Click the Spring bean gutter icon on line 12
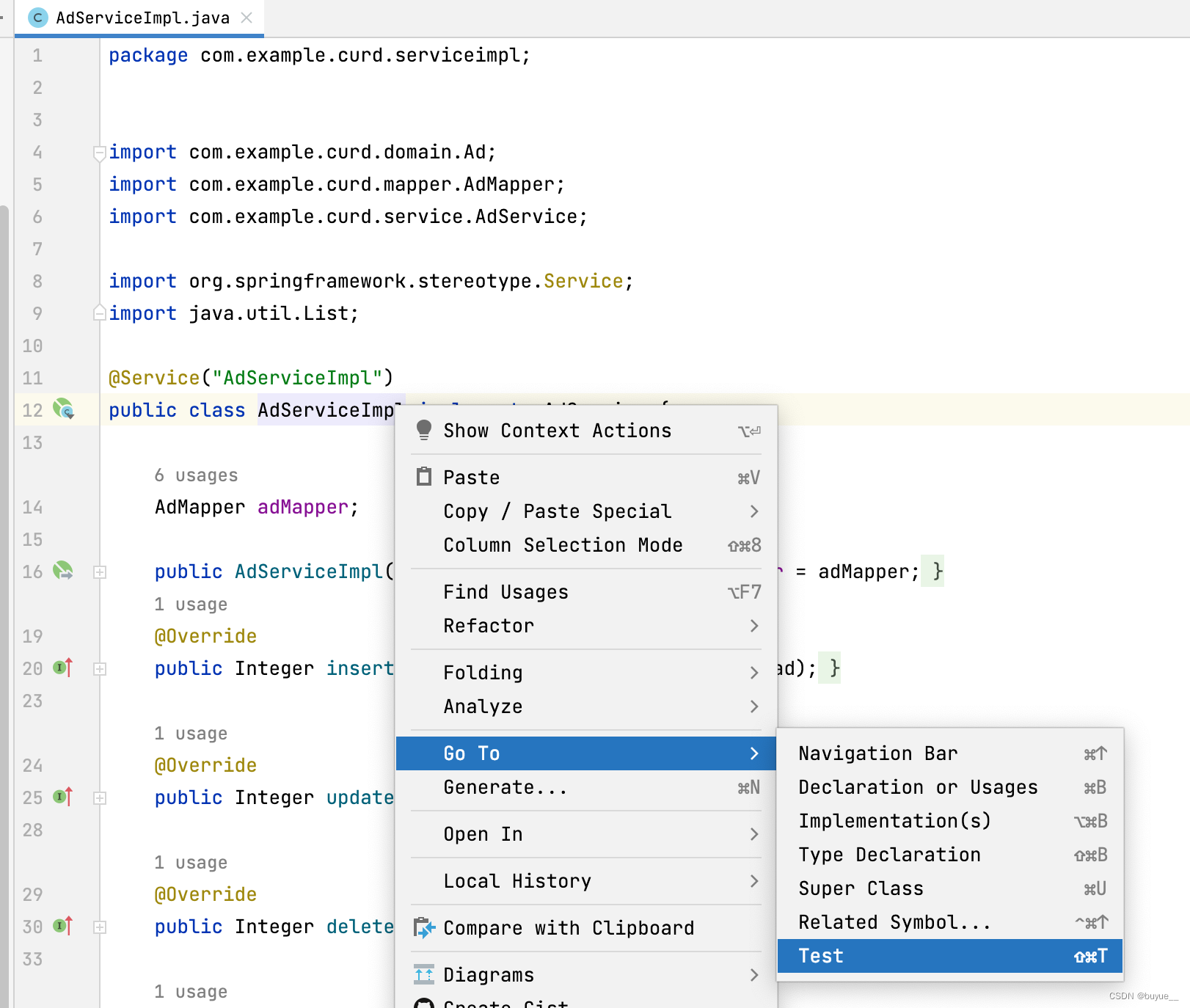The image size is (1190, 1008). [x=63, y=409]
